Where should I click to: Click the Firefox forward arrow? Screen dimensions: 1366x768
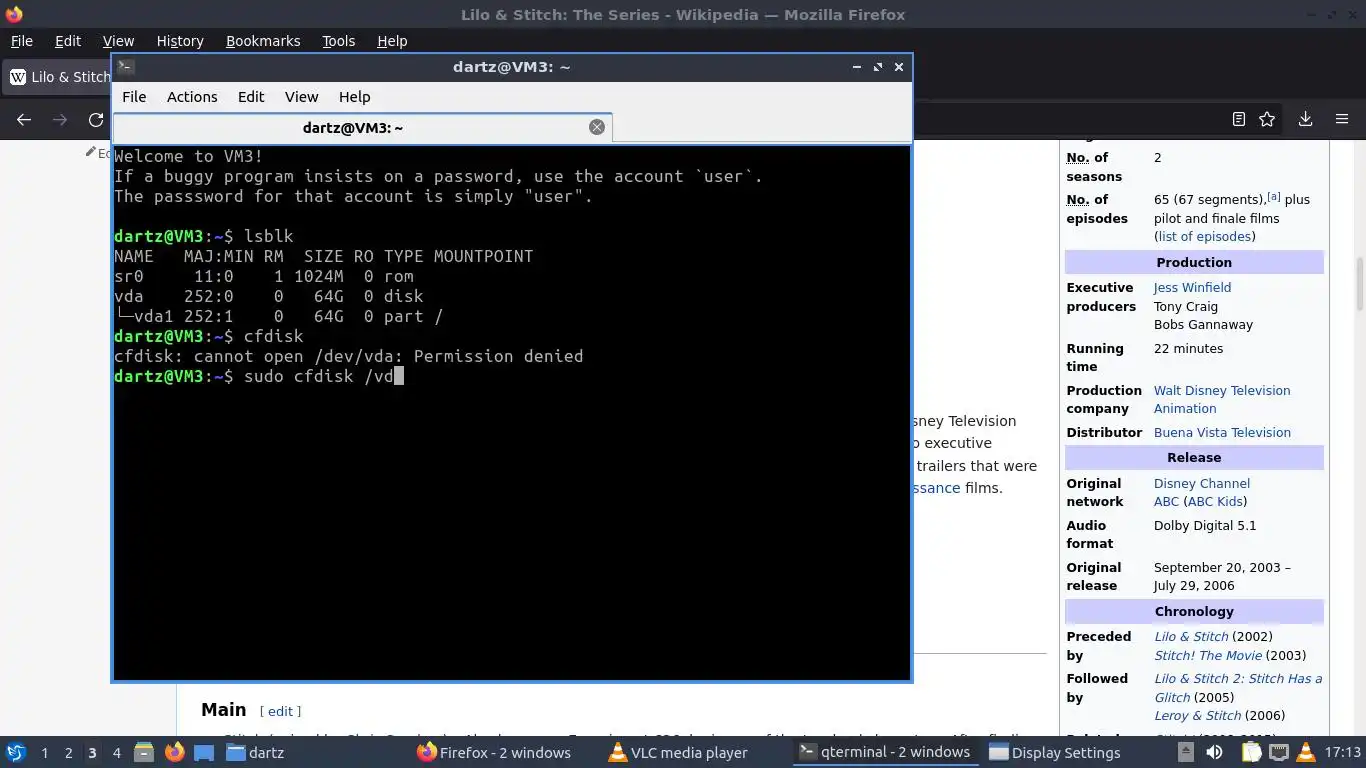60,119
